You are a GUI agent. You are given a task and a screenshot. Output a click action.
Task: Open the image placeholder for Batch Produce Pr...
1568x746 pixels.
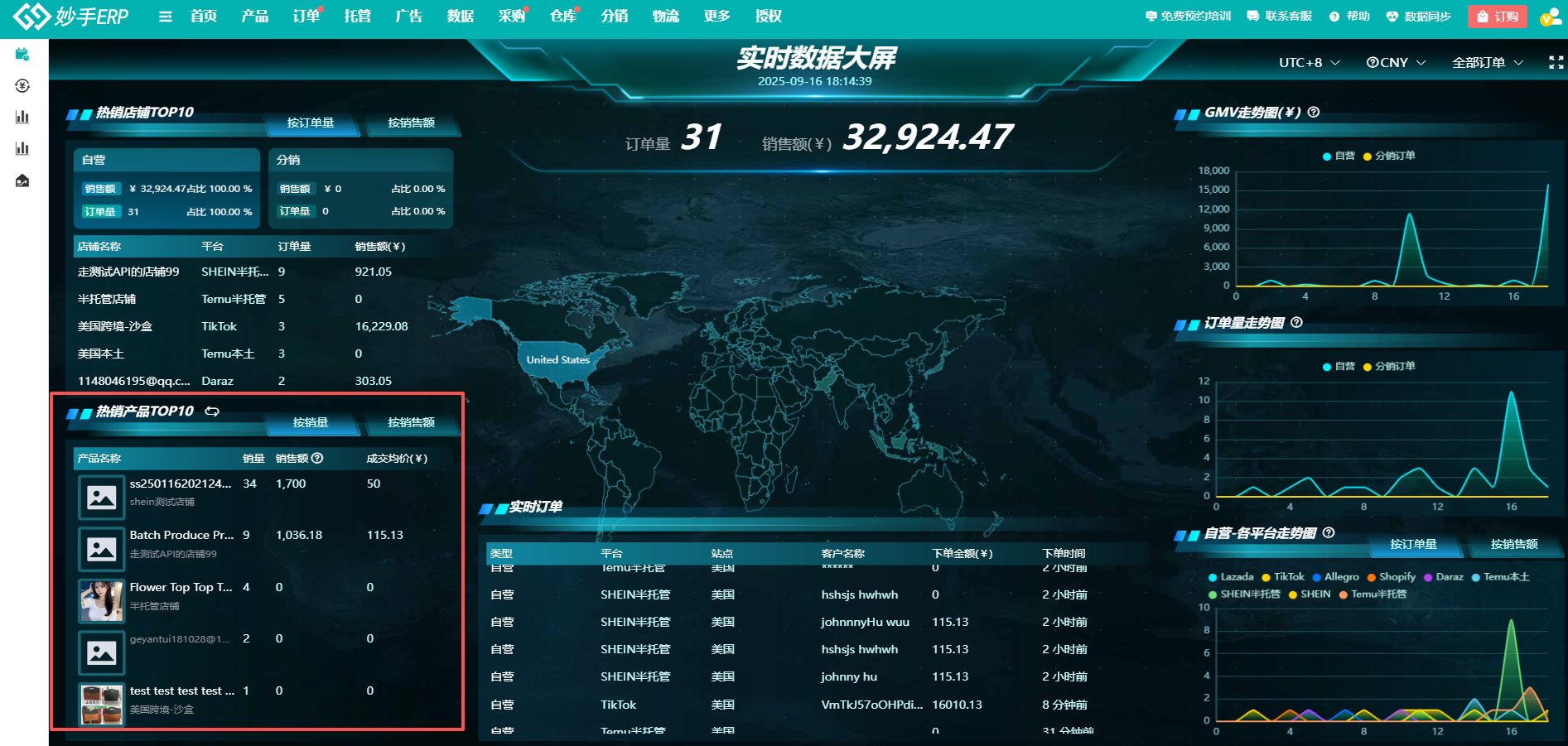(x=102, y=548)
